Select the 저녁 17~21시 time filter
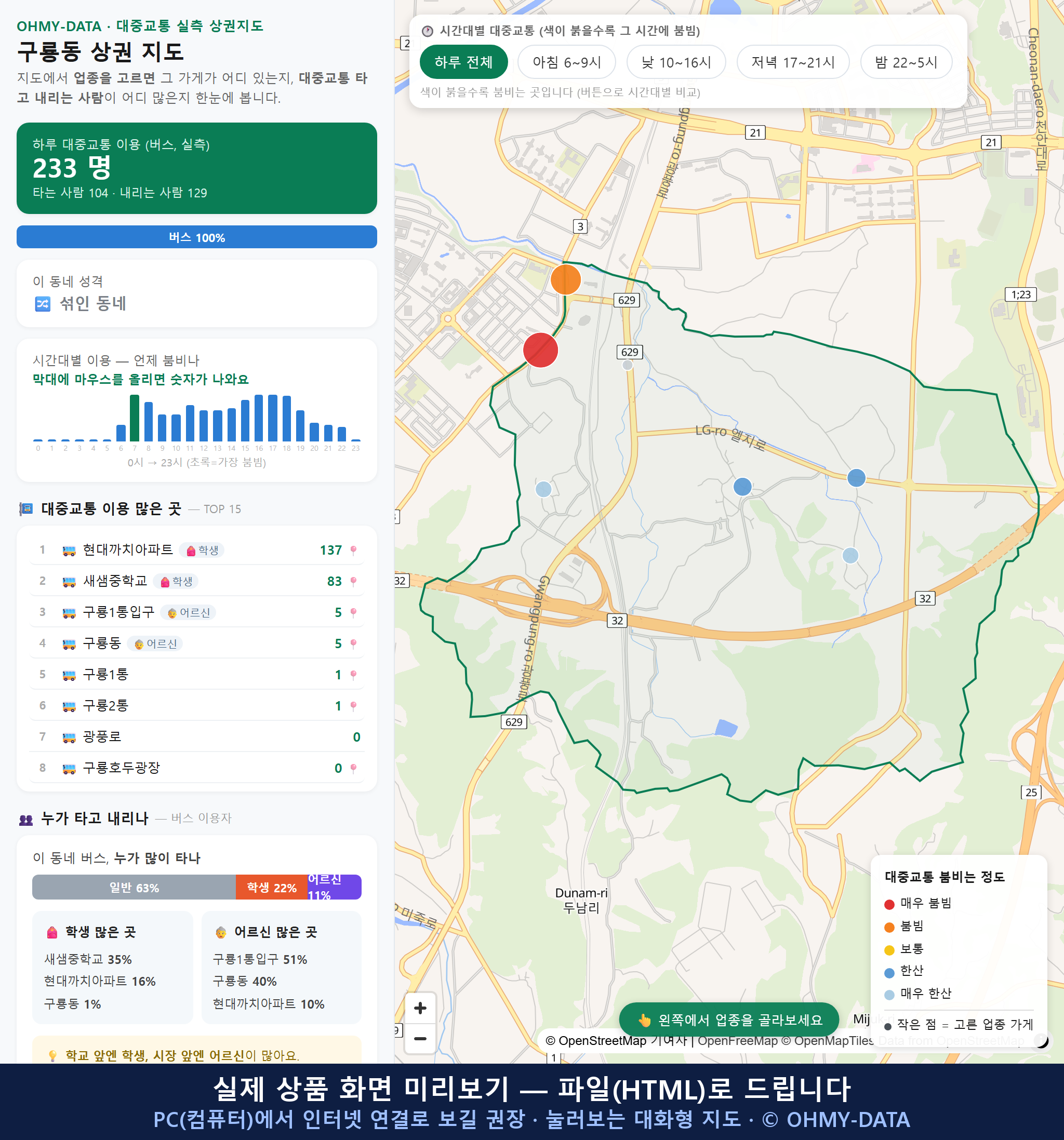 (792, 62)
